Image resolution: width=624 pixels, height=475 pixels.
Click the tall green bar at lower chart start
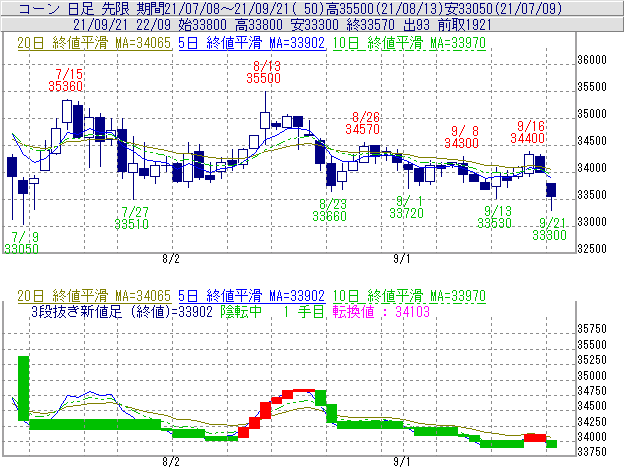pos(23,388)
